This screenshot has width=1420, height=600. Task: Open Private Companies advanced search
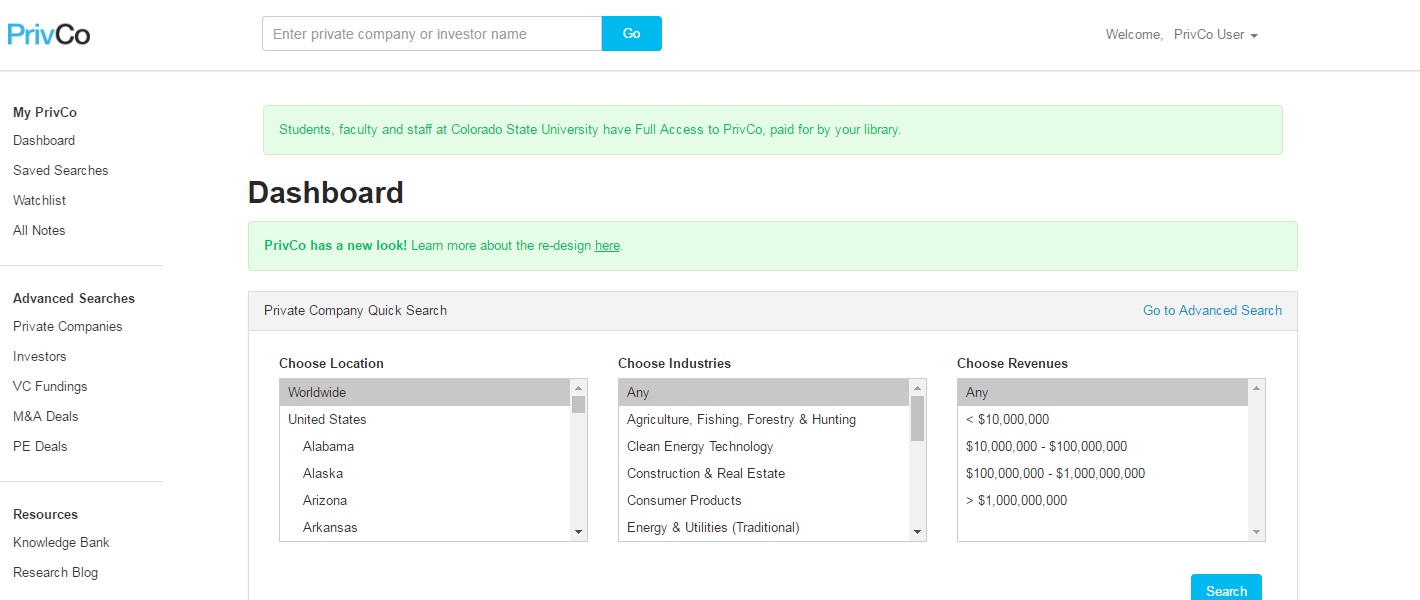click(x=68, y=327)
